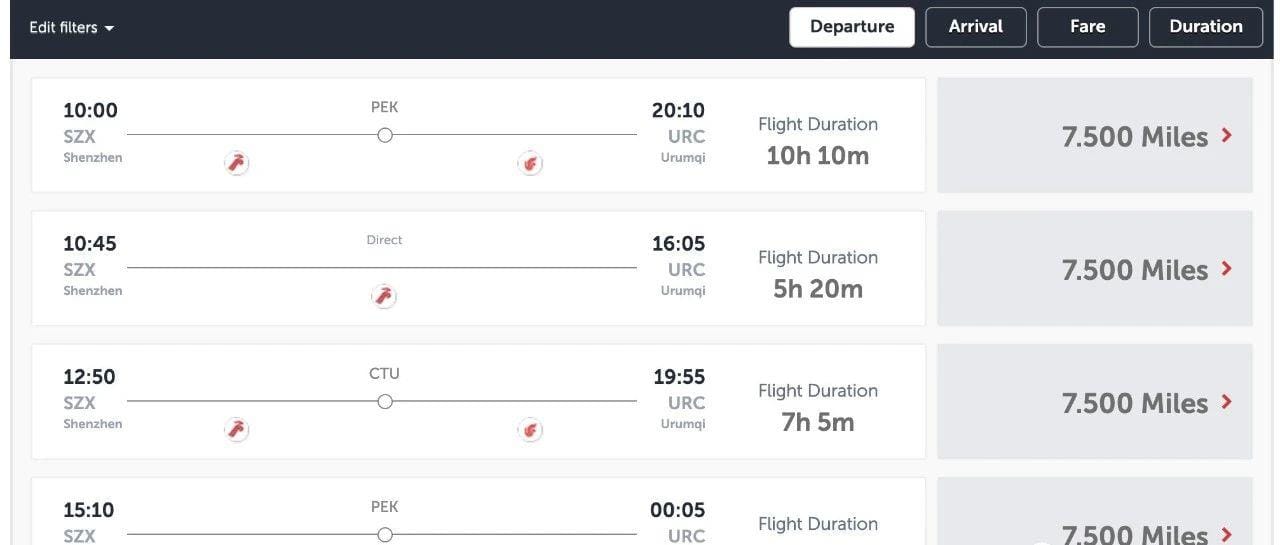
Task: Expand the 12:50 flight's 7.500 Miles fare
Action: click(x=1095, y=402)
